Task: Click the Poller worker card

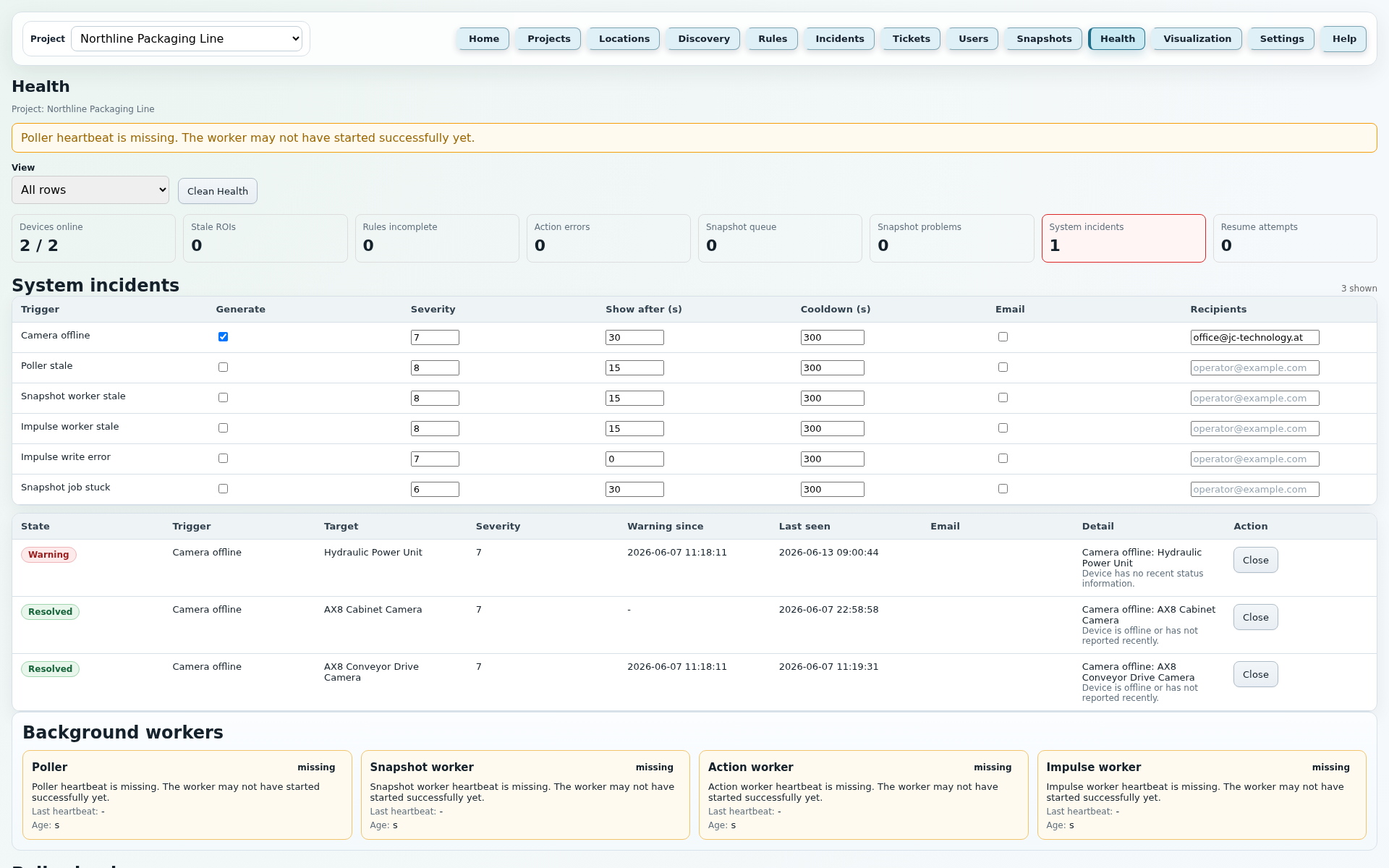Action: tap(187, 795)
